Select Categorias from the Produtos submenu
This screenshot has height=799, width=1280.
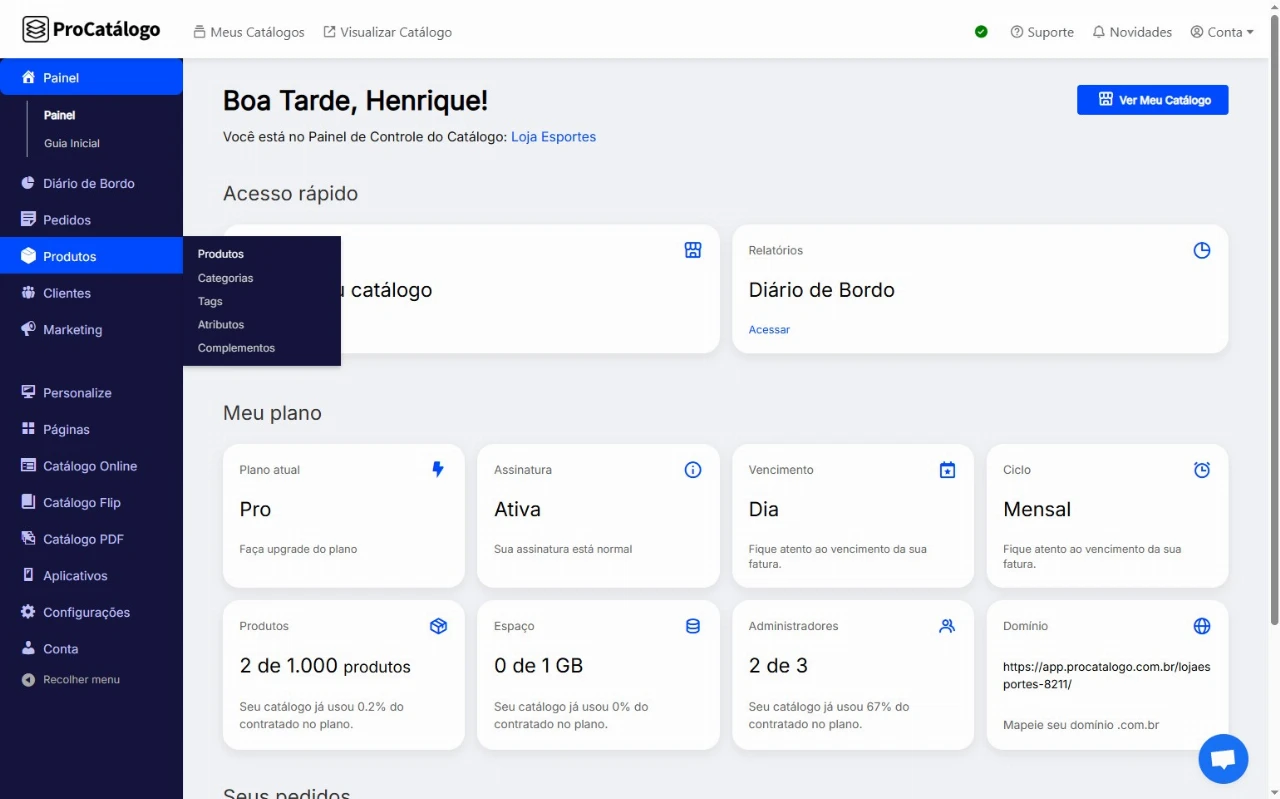[225, 278]
